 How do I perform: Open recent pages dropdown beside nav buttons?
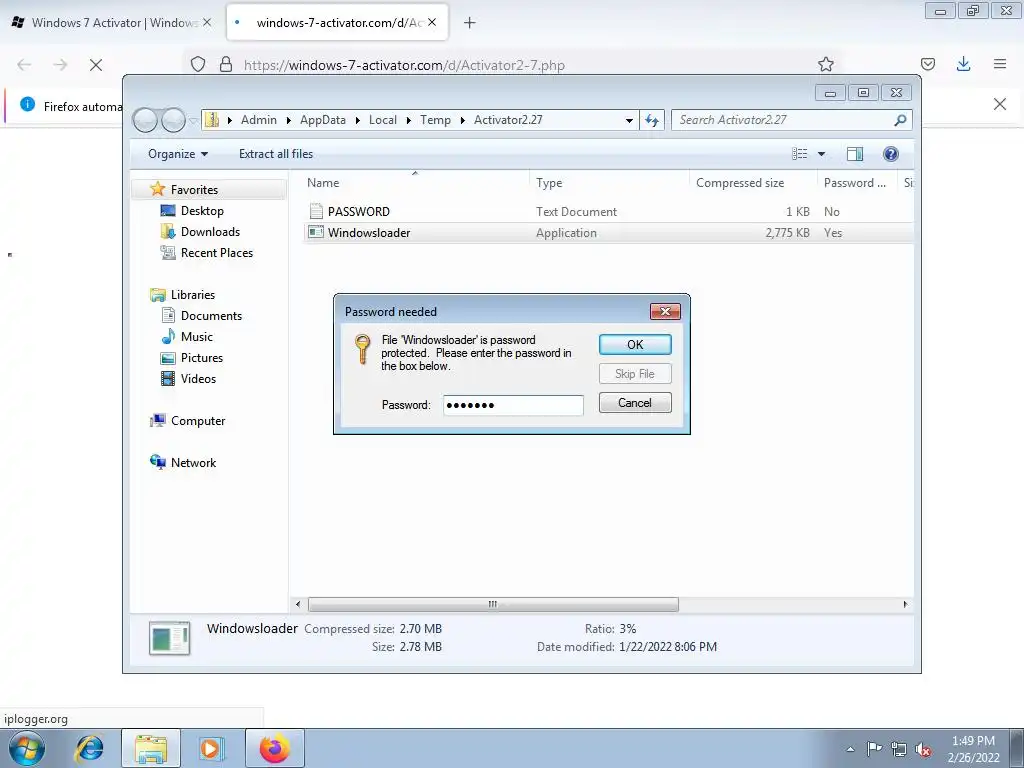click(193, 120)
